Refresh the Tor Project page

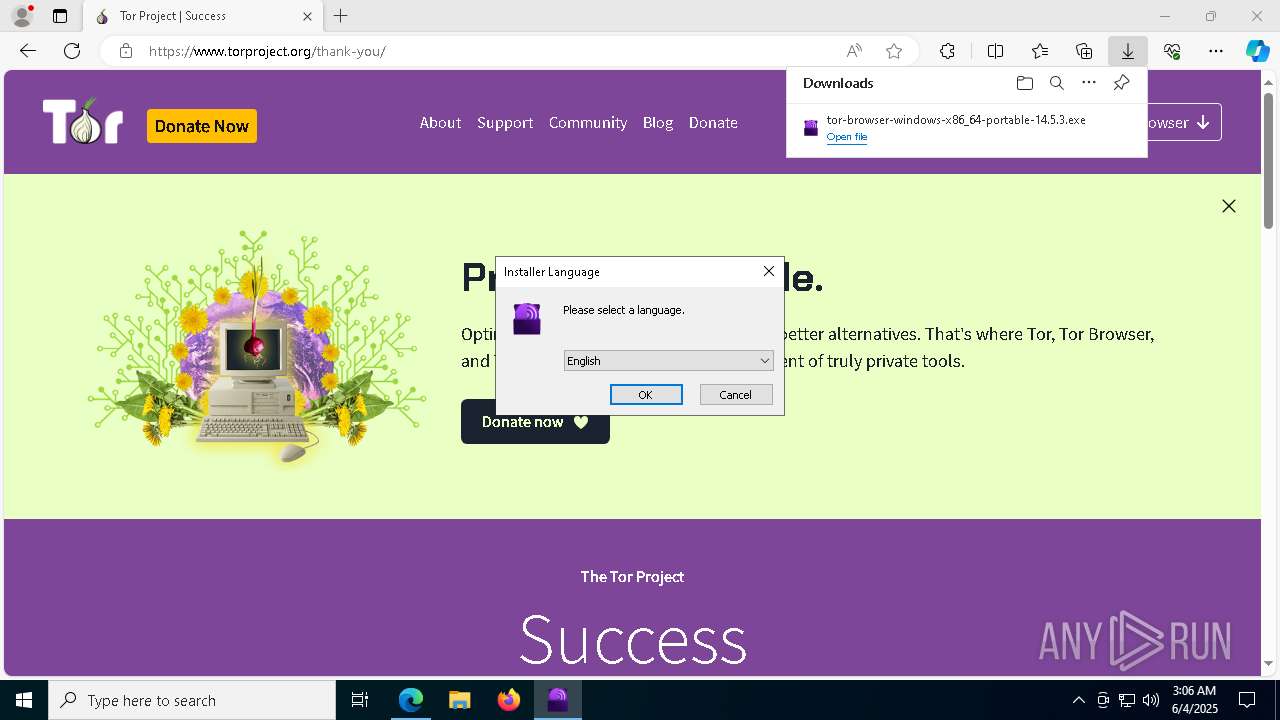[x=72, y=51]
